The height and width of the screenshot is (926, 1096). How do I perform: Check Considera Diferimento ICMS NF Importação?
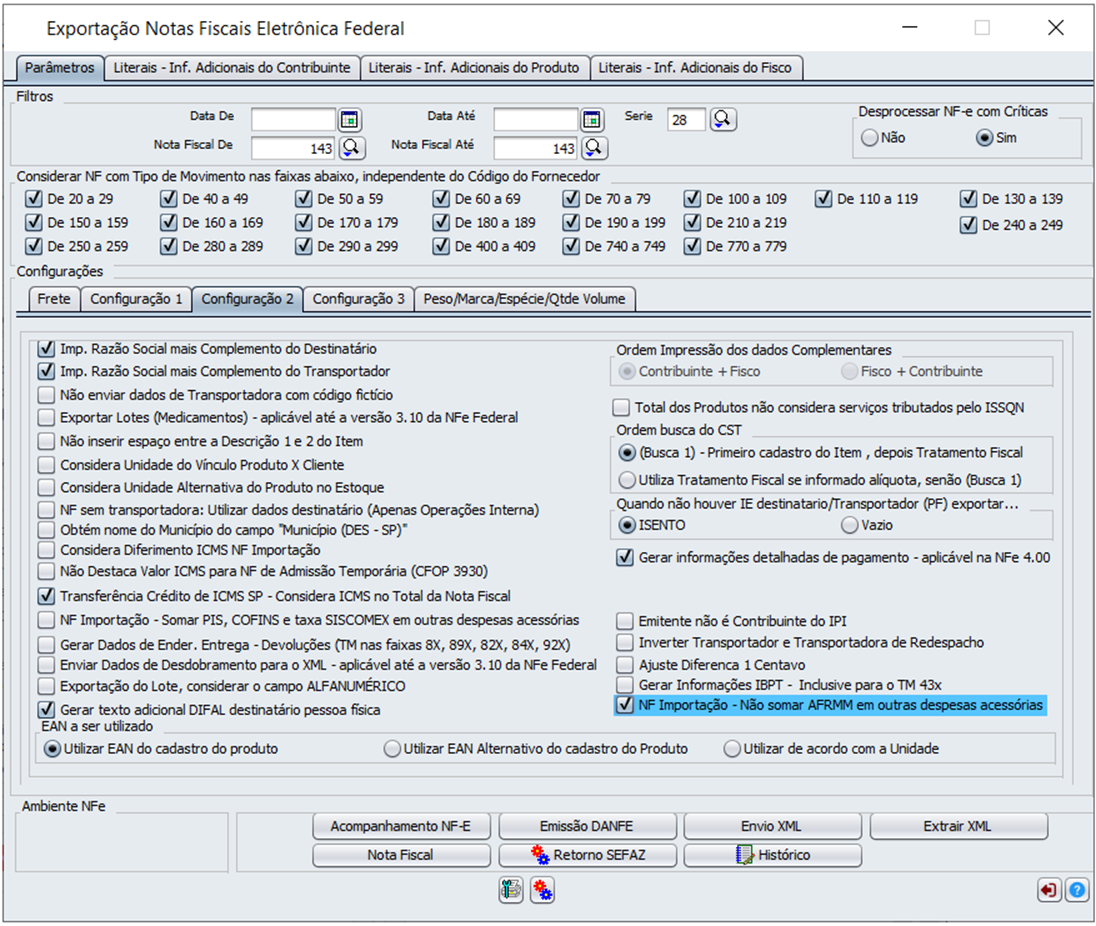pos(46,550)
